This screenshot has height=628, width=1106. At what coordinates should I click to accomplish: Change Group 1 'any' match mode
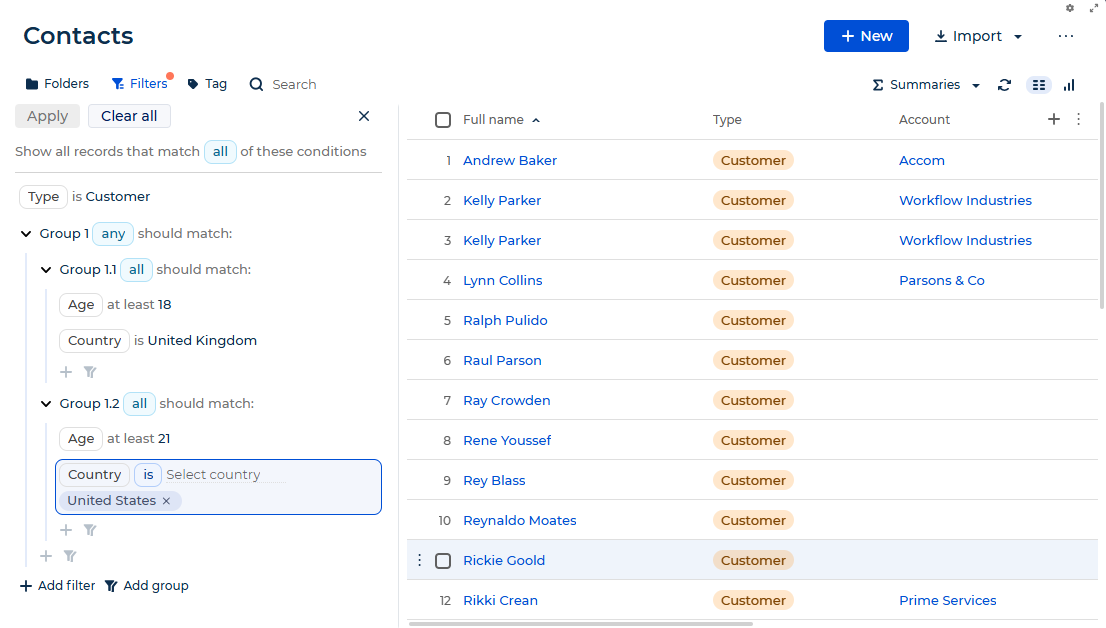(113, 234)
